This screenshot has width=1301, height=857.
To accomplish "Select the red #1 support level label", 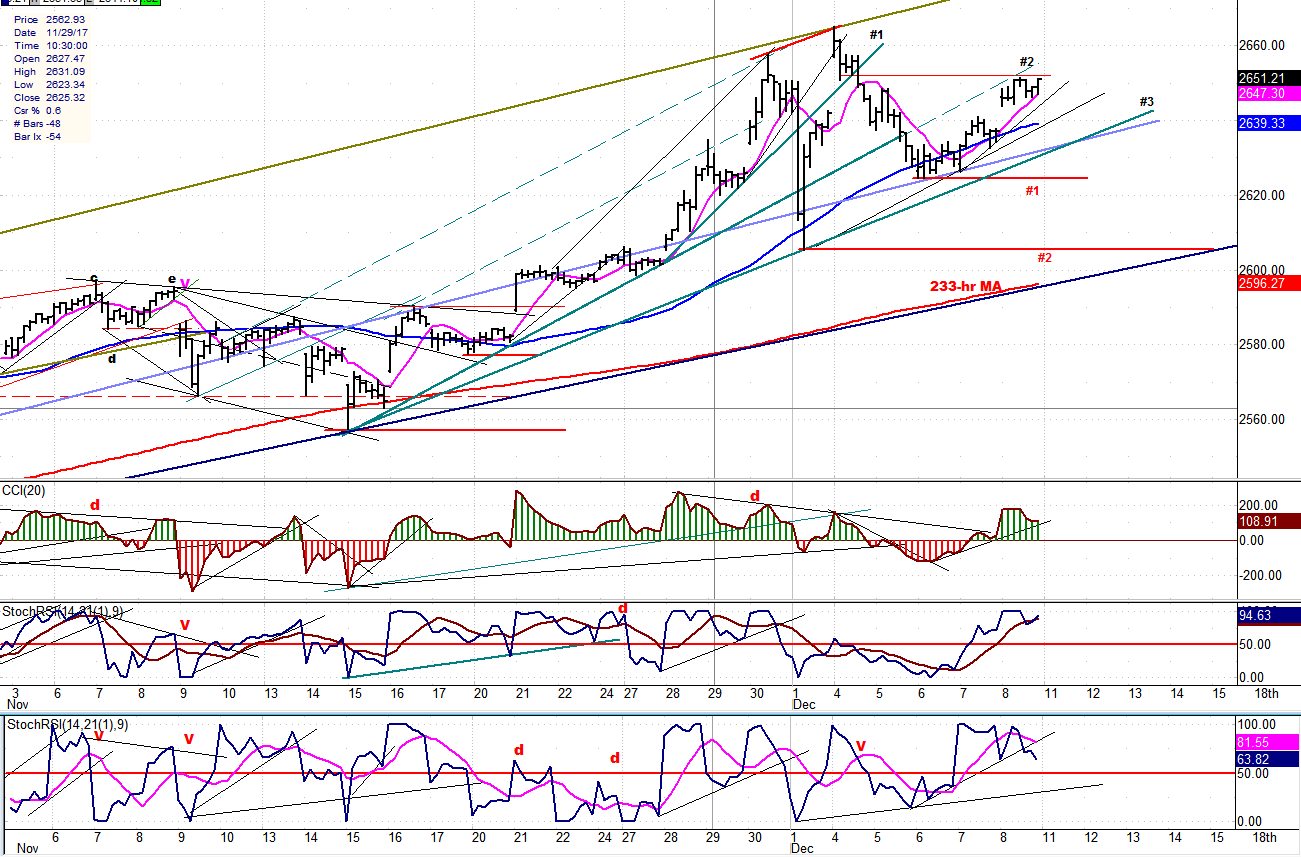I will 1034,190.
